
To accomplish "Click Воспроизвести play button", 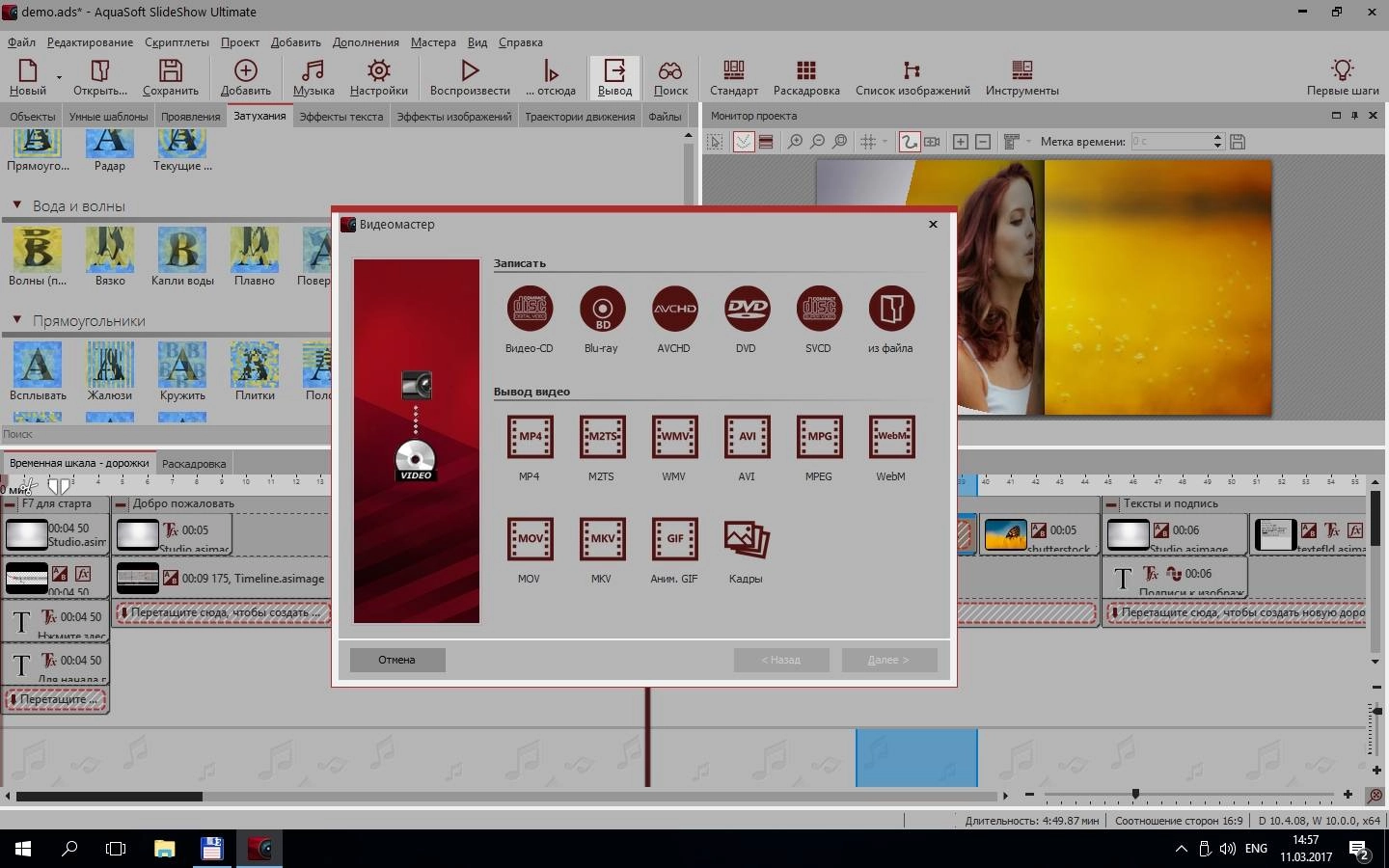I will click(470, 77).
